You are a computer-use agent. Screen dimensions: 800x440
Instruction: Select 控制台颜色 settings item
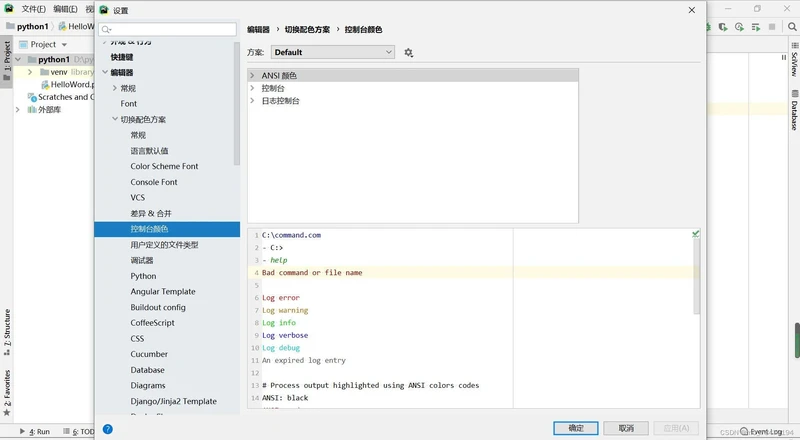[x=167, y=229]
